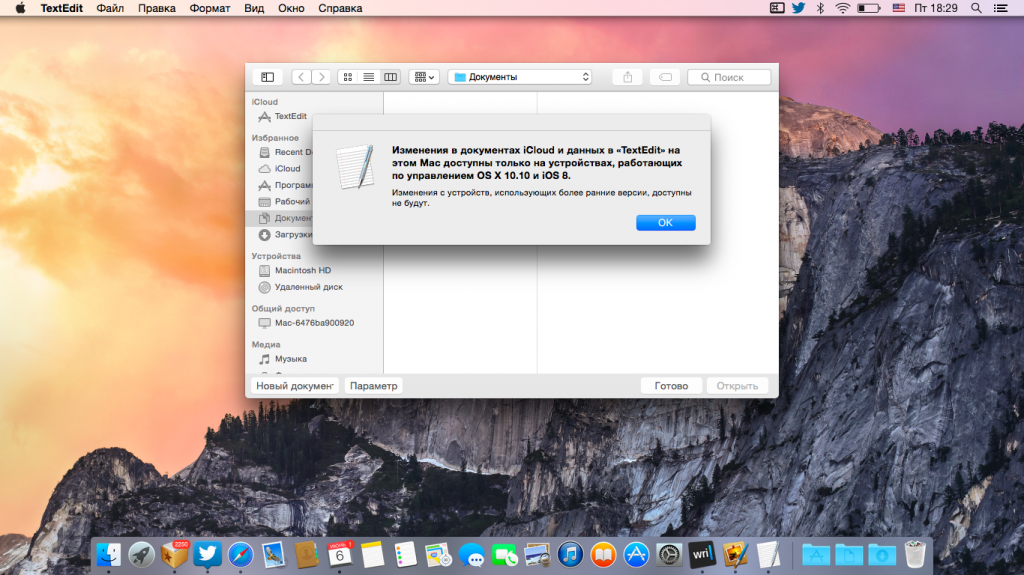This screenshot has height=575, width=1024.
Task: Open the Справка menu
Action: tap(340, 8)
